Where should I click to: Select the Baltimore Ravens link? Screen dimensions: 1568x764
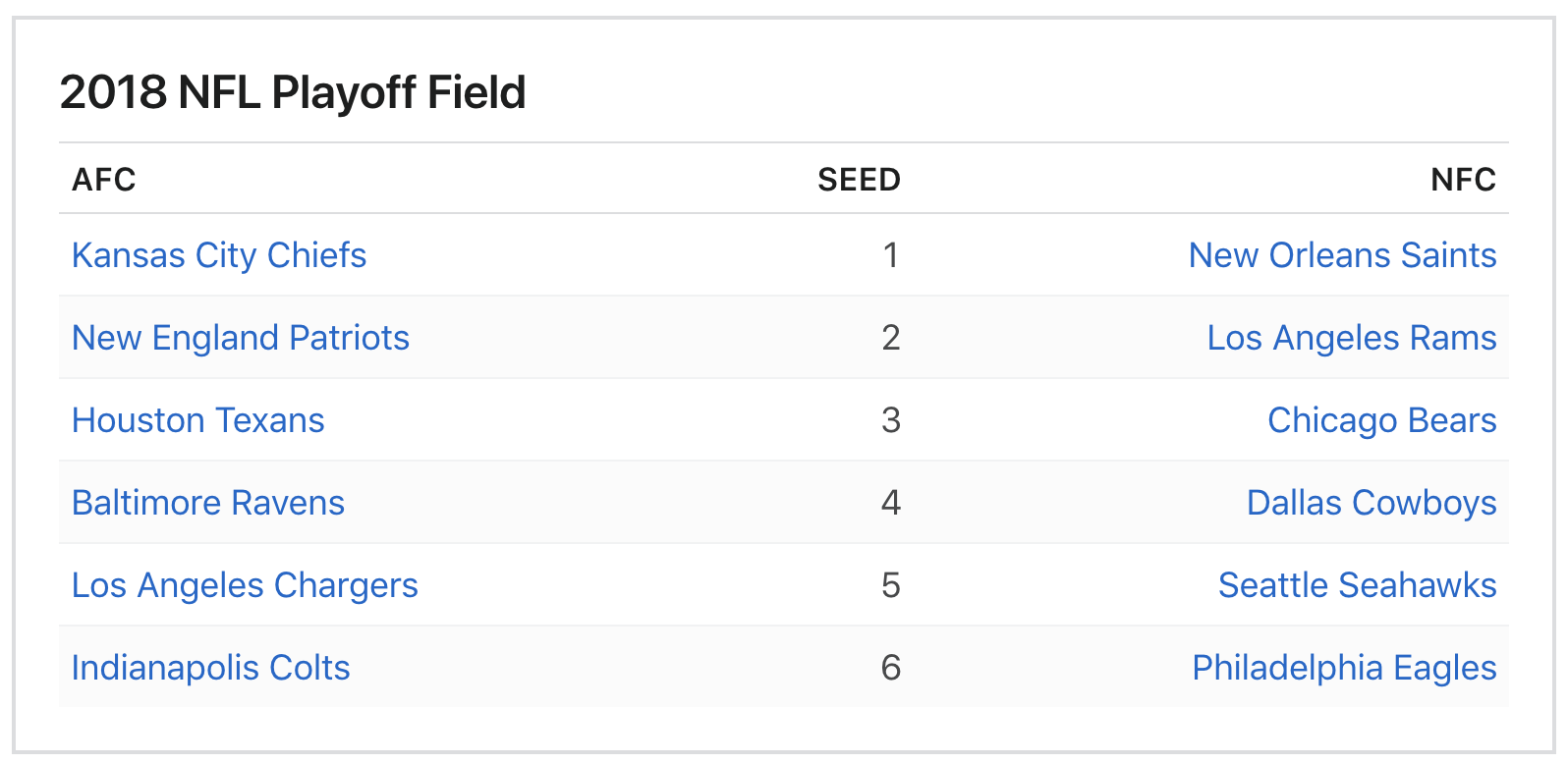click(x=208, y=503)
